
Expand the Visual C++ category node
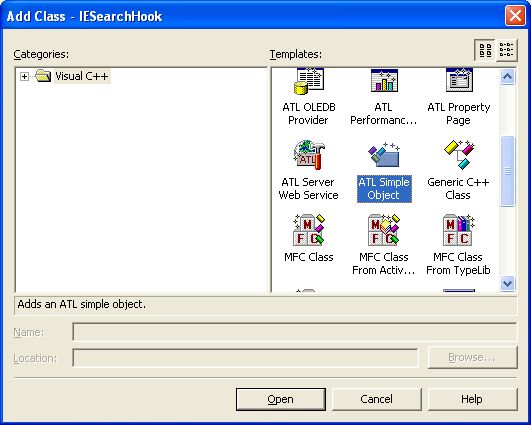pyautogui.click(x=24, y=77)
